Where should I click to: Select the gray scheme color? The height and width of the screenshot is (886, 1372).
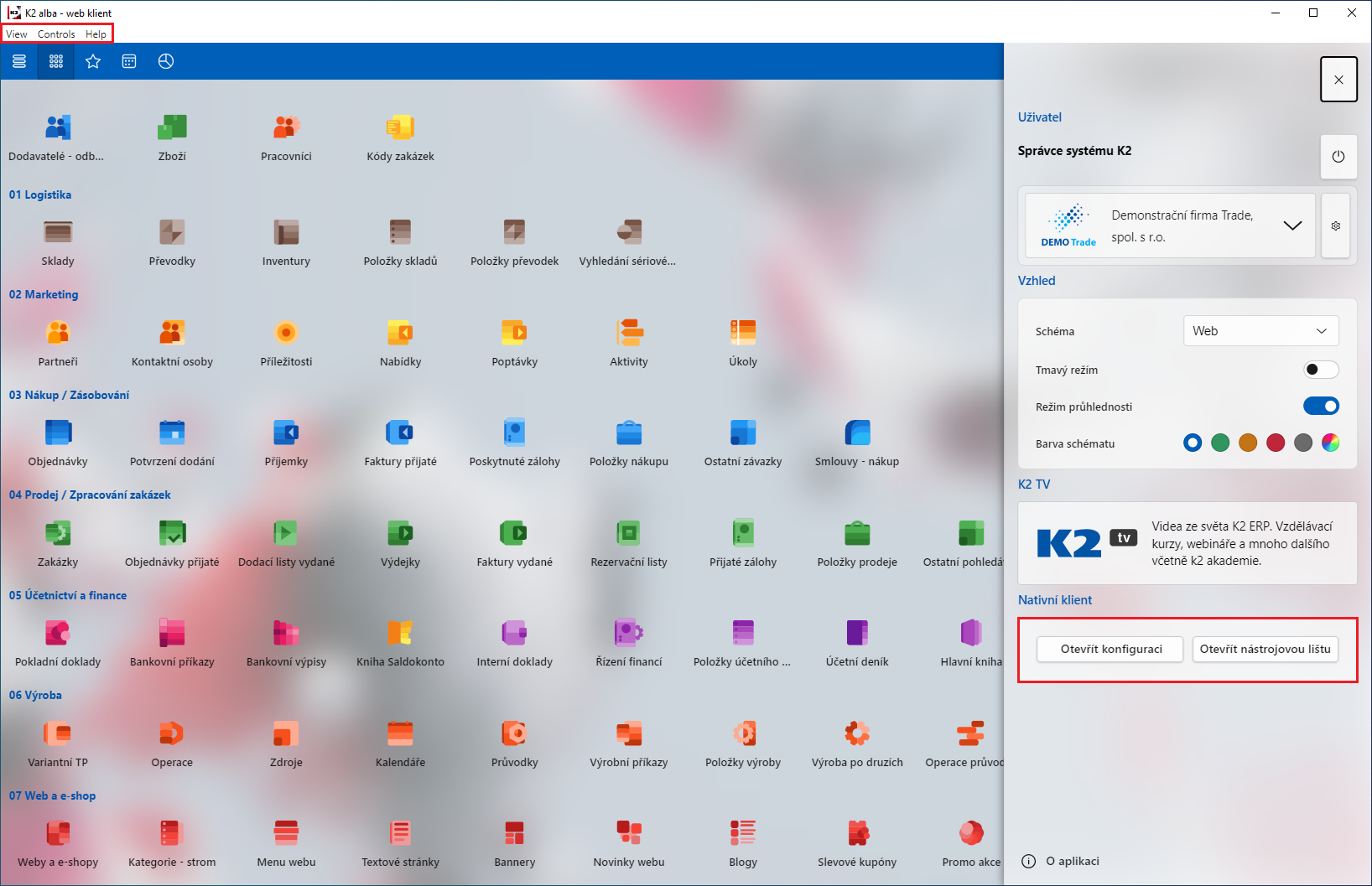[1303, 443]
